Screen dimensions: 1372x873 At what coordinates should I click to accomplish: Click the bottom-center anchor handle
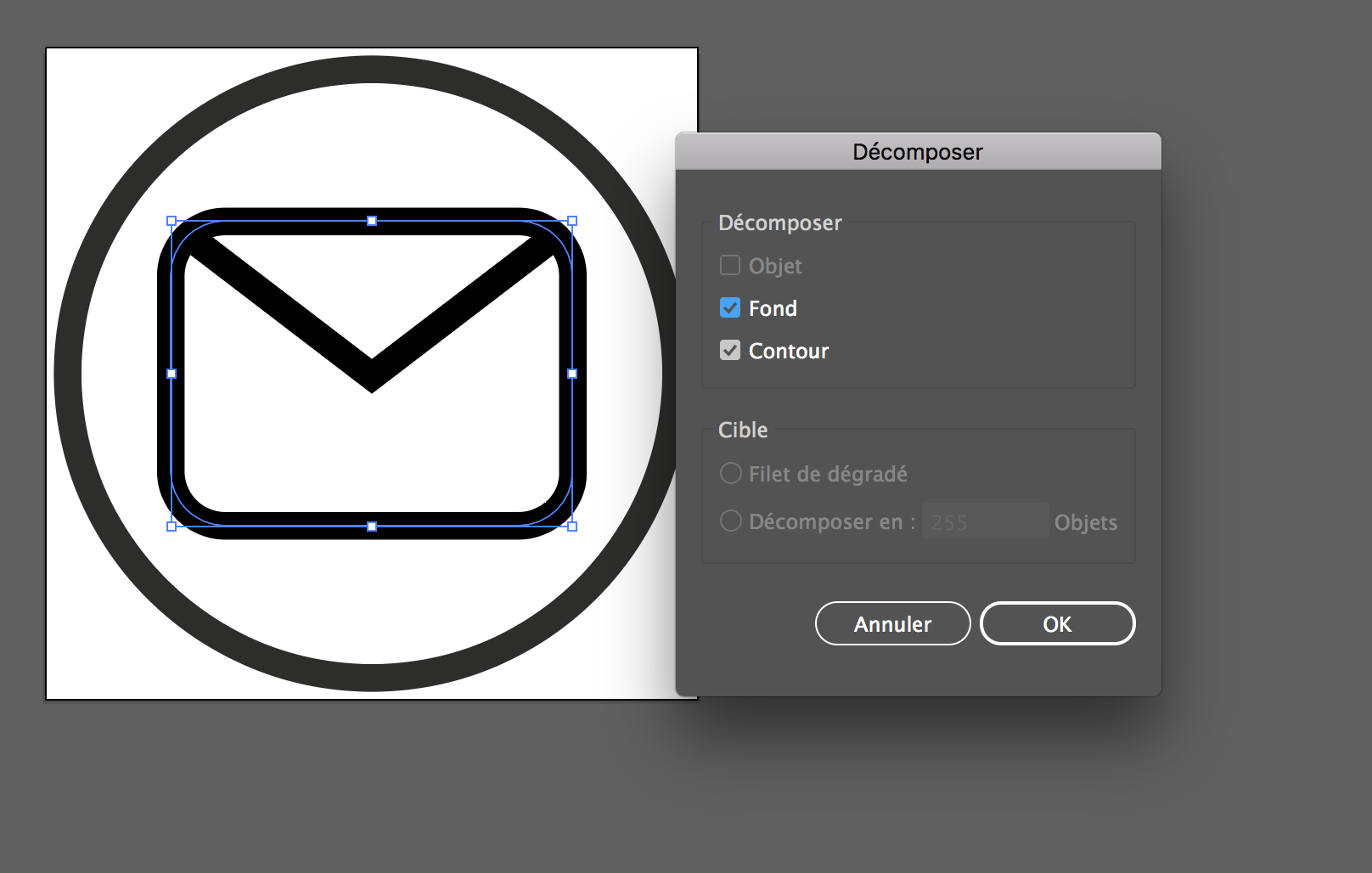click(x=372, y=526)
